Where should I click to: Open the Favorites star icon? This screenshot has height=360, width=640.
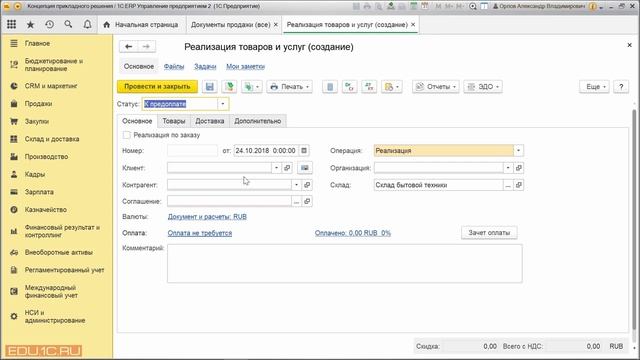click(30, 24)
